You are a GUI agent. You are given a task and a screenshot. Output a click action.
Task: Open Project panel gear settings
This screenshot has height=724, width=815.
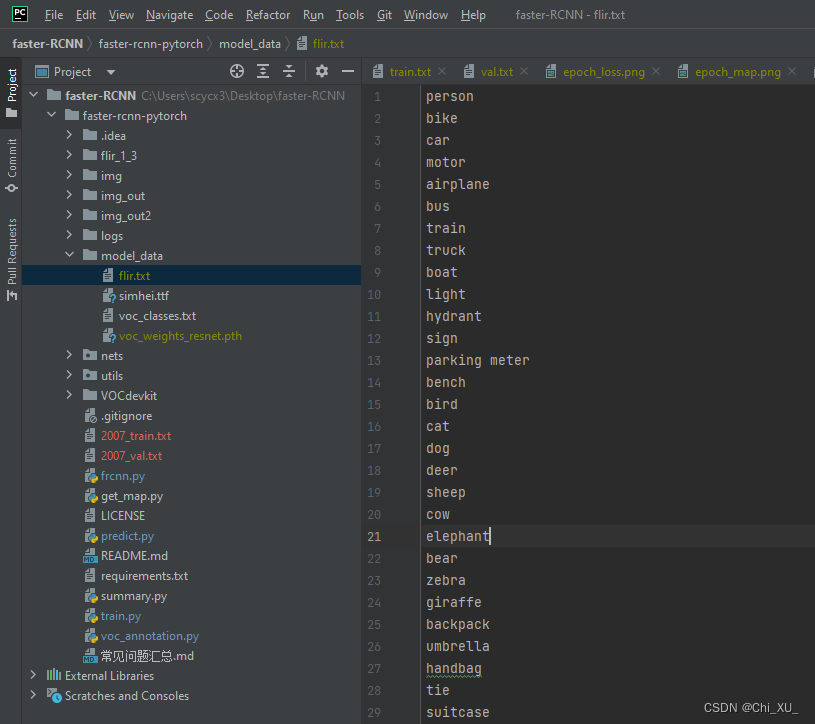pos(322,71)
